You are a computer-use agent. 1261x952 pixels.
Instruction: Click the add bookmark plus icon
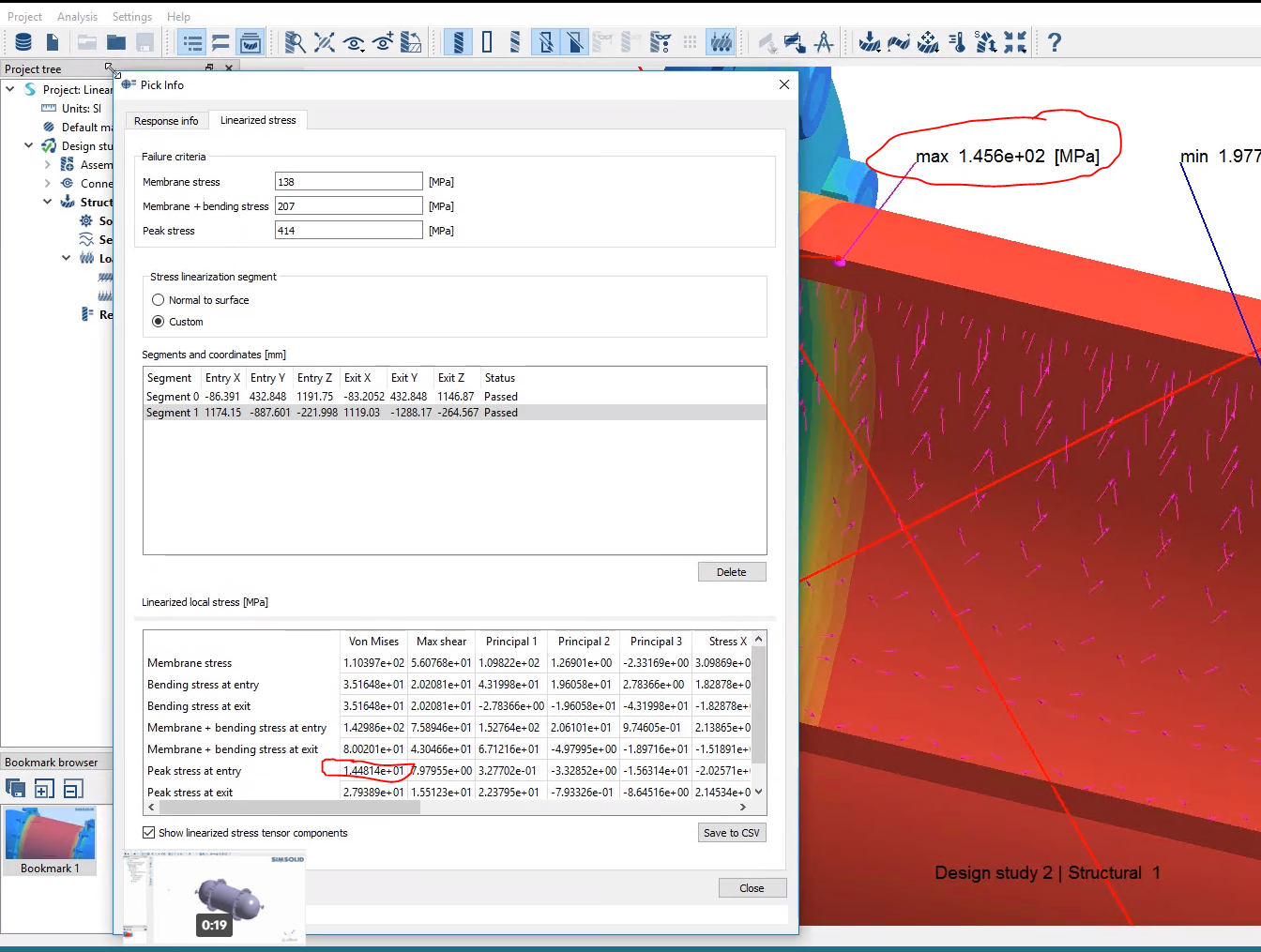click(x=44, y=789)
